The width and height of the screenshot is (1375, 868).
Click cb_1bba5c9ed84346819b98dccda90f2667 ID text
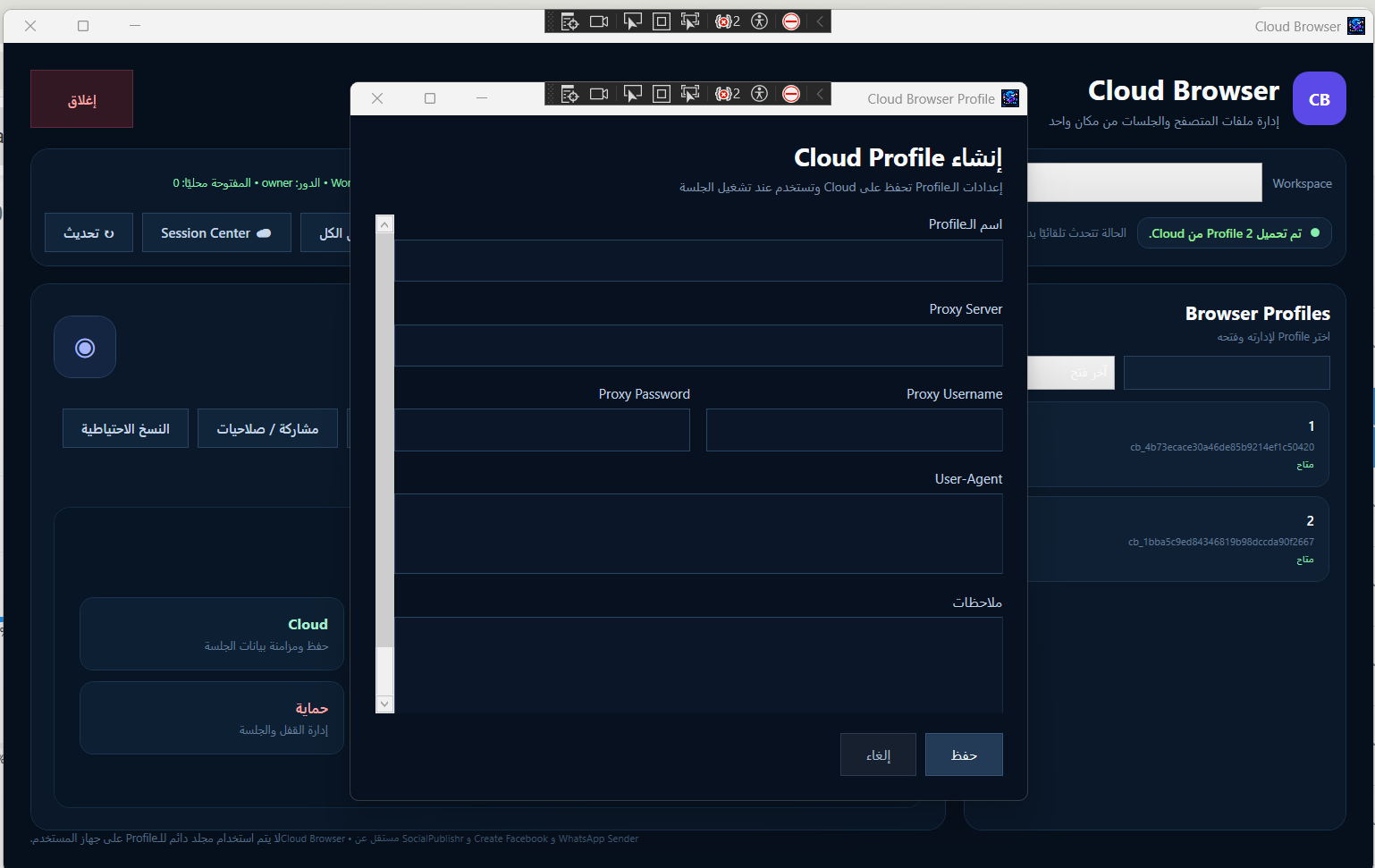(1221, 542)
